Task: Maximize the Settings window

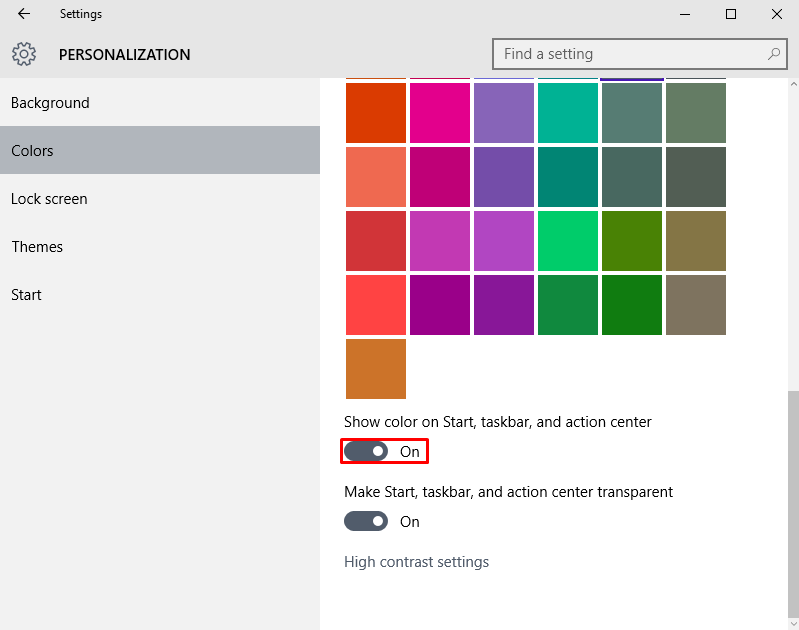Action: tap(731, 14)
